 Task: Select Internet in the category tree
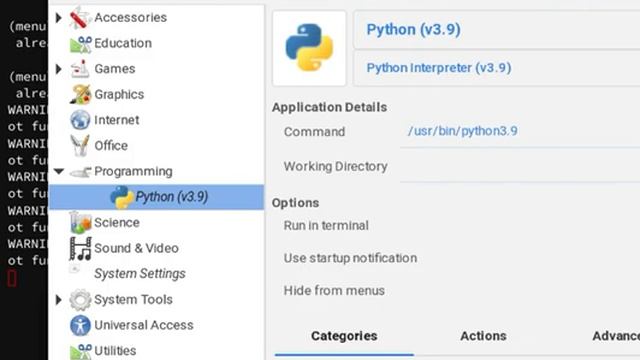tap(117, 120)
